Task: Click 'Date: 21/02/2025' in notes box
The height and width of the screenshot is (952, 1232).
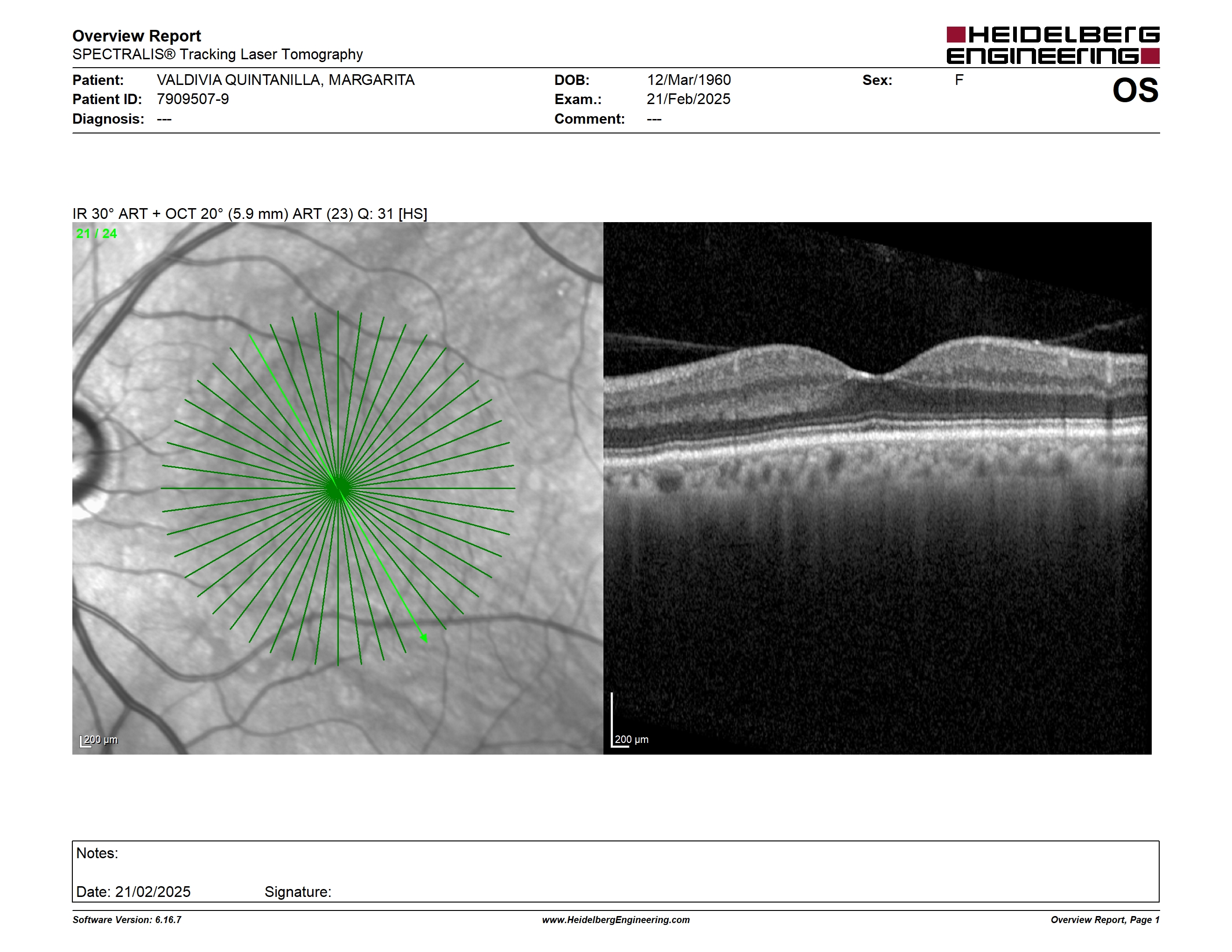Action: pyautogui.click(x=133, y=892)
